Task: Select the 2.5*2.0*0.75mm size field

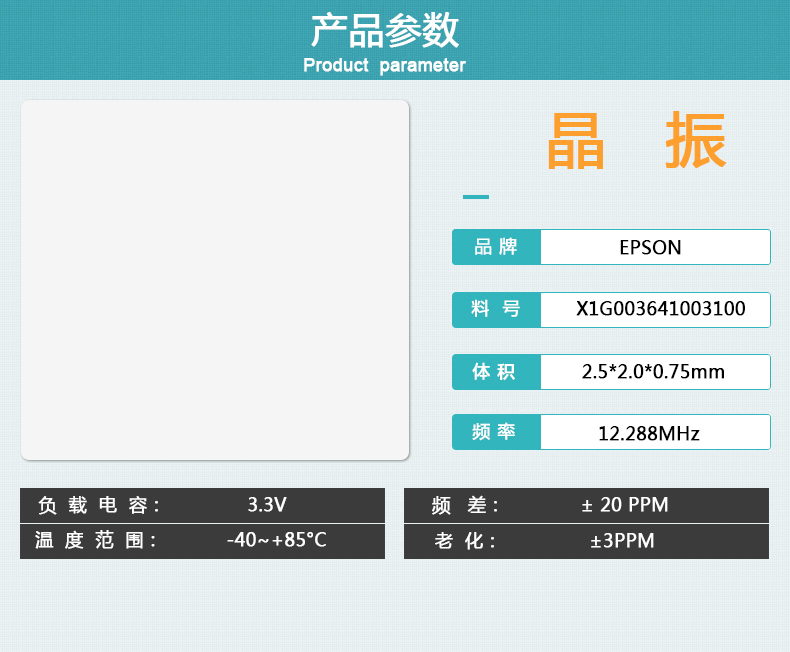Action: click(x=655, y=372)
